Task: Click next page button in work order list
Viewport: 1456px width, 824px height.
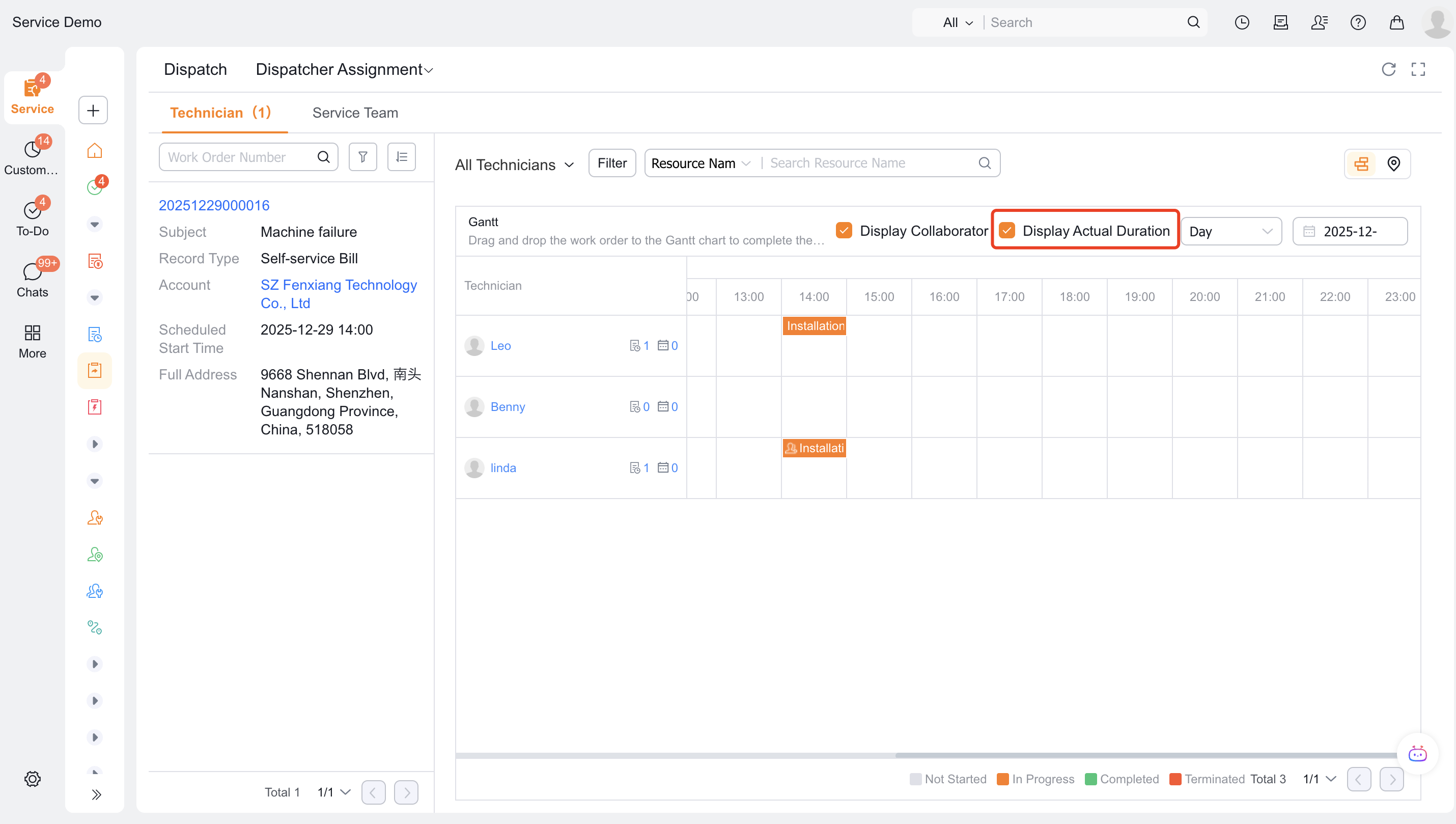Action: pyautogui.click(x=406, y=792)
